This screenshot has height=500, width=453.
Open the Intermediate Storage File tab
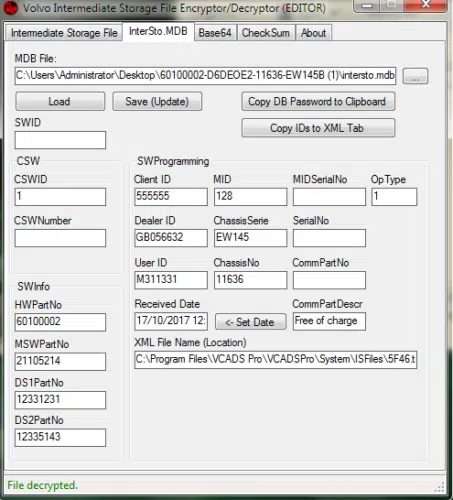pyautogui.click(x=64, y=33)
